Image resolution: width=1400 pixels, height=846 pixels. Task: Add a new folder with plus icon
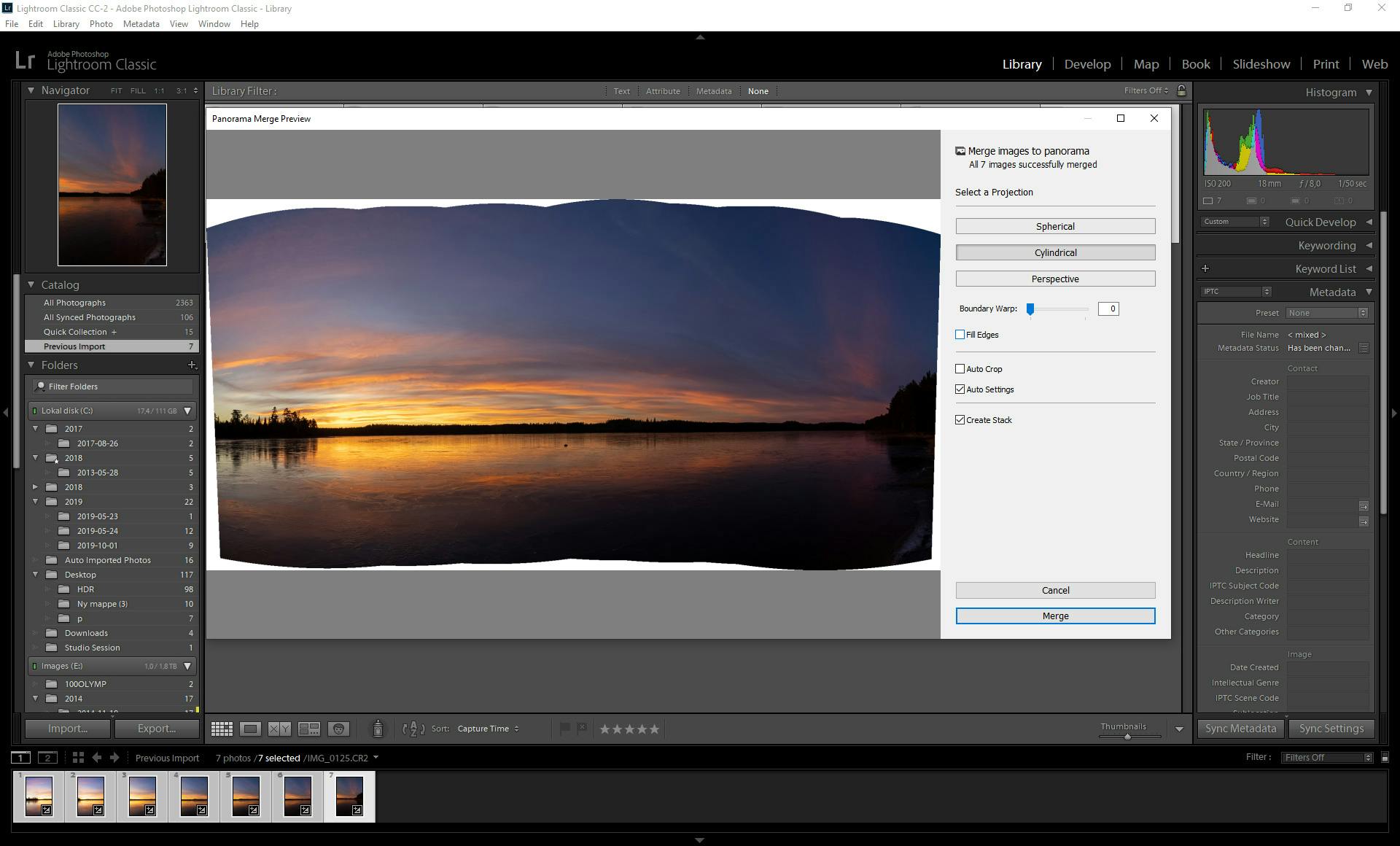point(192,365)
